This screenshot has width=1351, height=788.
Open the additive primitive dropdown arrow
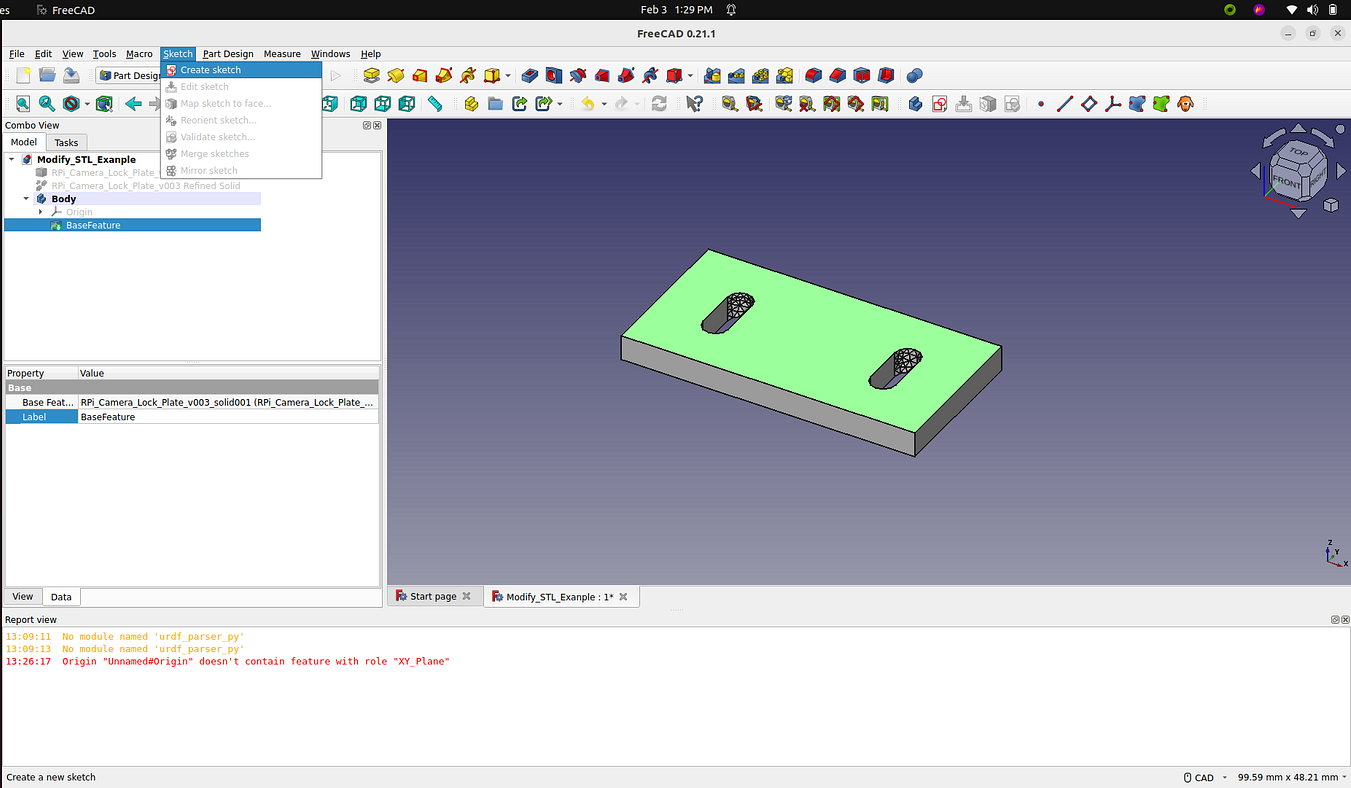(508, 75)
